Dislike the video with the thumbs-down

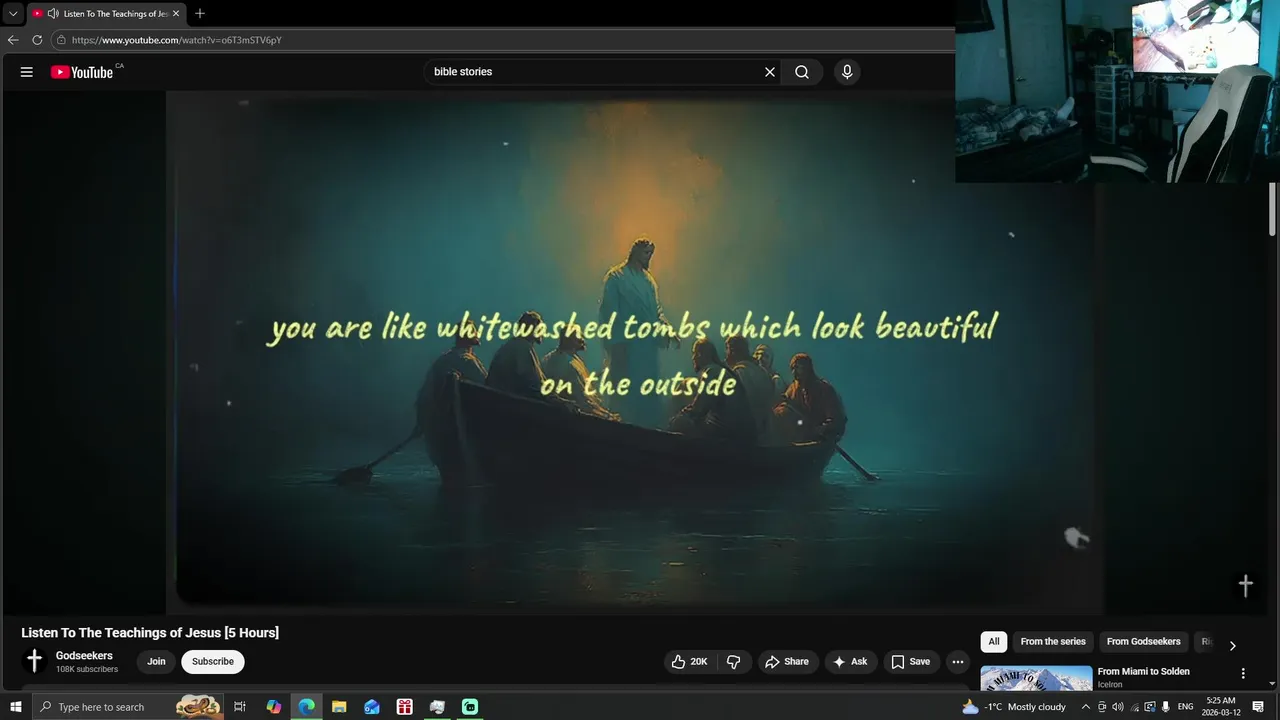point(734,662)
